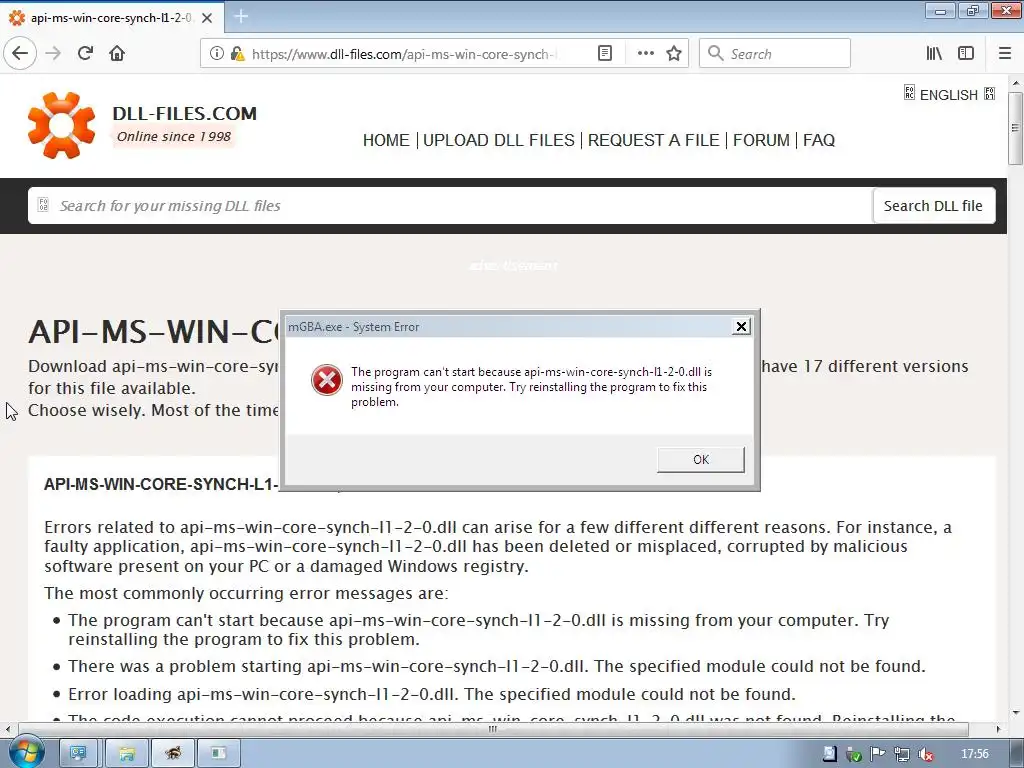The height and width of the screenshot is (768, 1024).
Task: Click the 'API-MS-WIN-CORE-SYNCH-L1-' section heading
Action: 161,485
